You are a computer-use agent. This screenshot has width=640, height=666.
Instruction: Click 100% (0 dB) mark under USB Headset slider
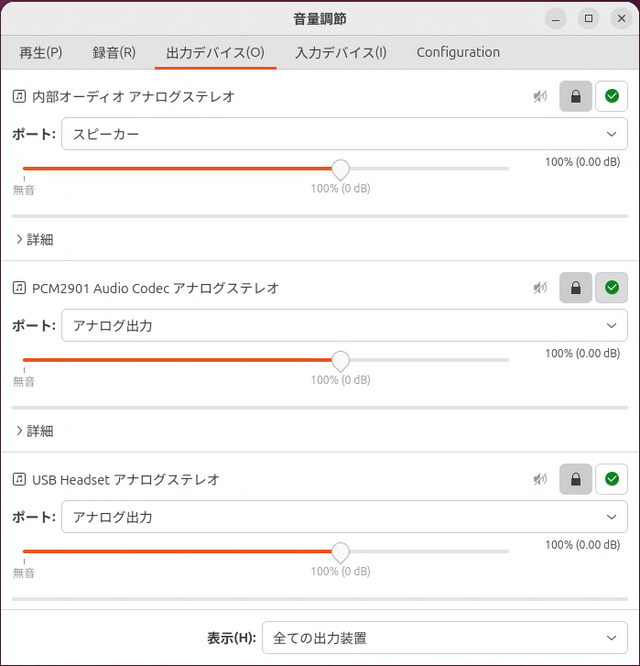pyautogui.click(x=341, y=571)
